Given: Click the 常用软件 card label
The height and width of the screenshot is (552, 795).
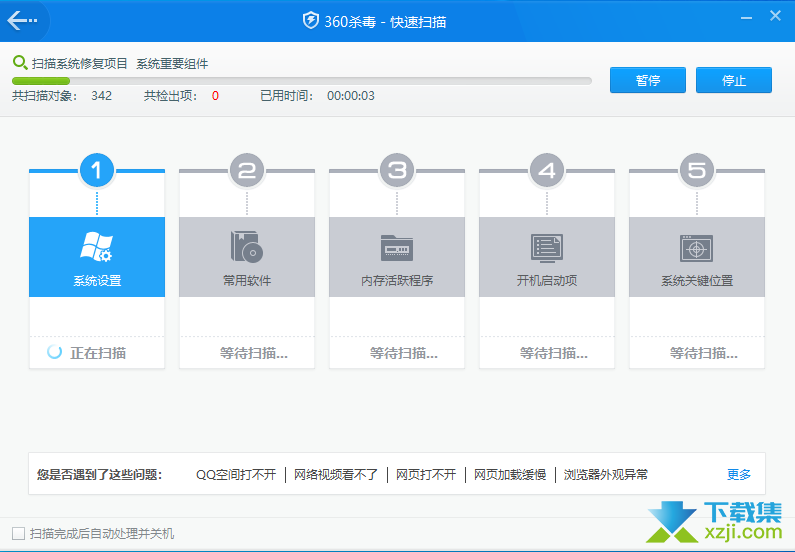Looking at the screenshot, I should (247, 280).
